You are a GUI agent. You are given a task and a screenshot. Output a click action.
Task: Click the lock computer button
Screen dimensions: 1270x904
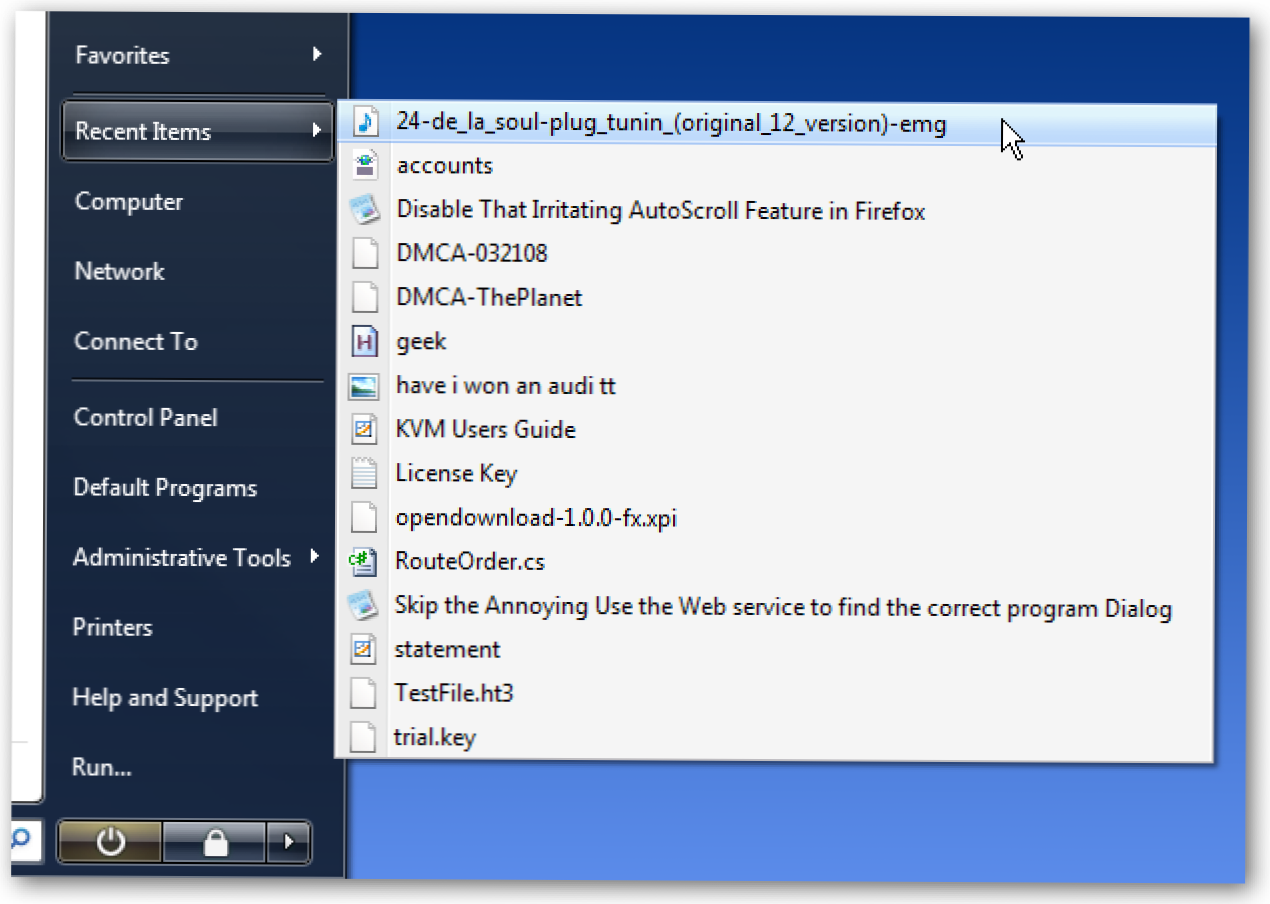215,843
